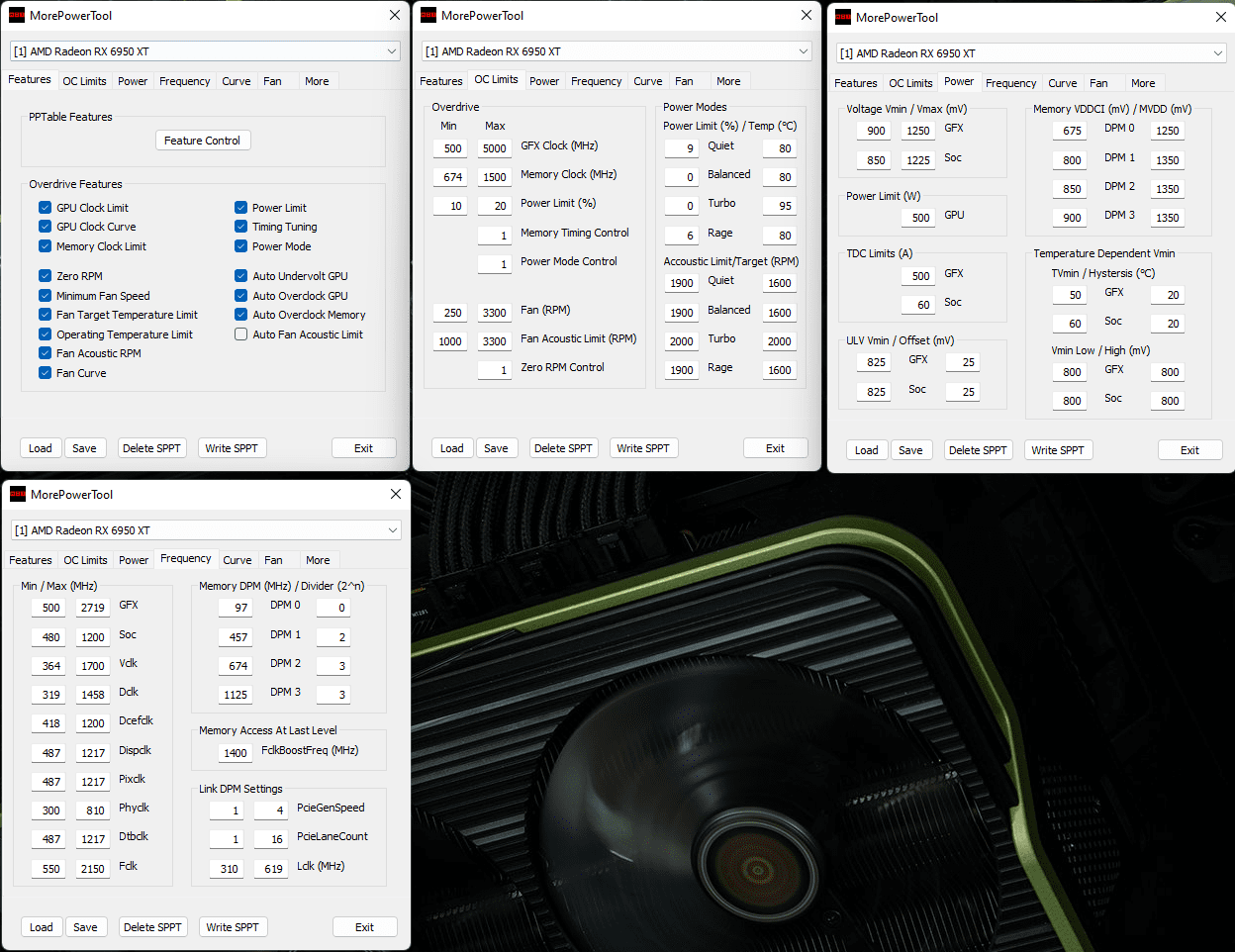The image size is (1235, 952).
Task: Click Delete SPPT in OC Limits window
Action: click(x=563, y=448)
